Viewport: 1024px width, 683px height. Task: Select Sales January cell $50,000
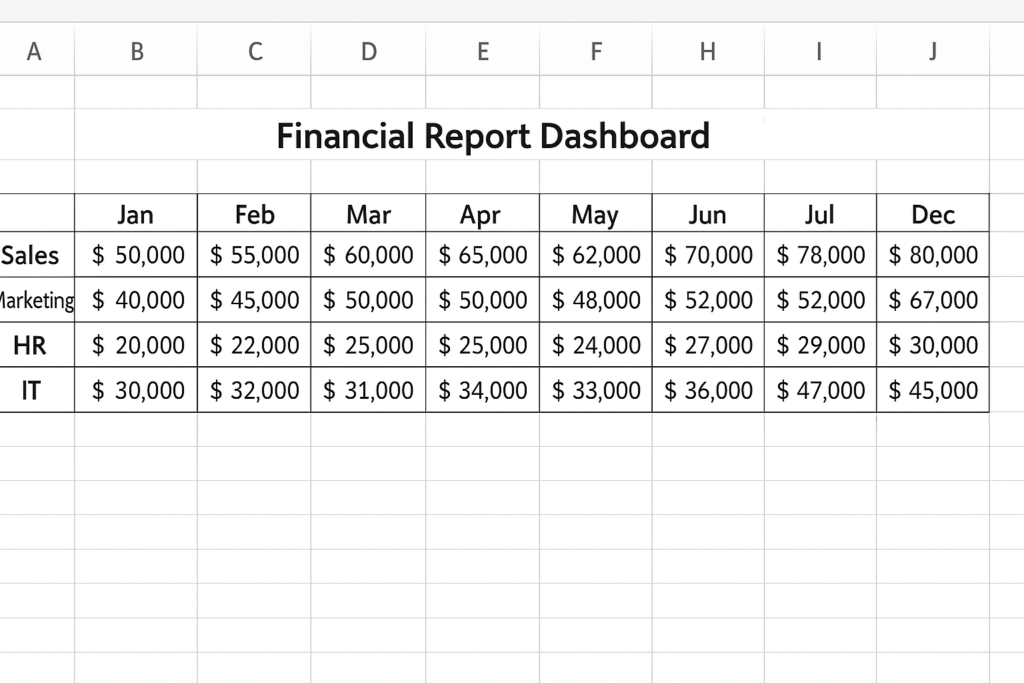137,255
